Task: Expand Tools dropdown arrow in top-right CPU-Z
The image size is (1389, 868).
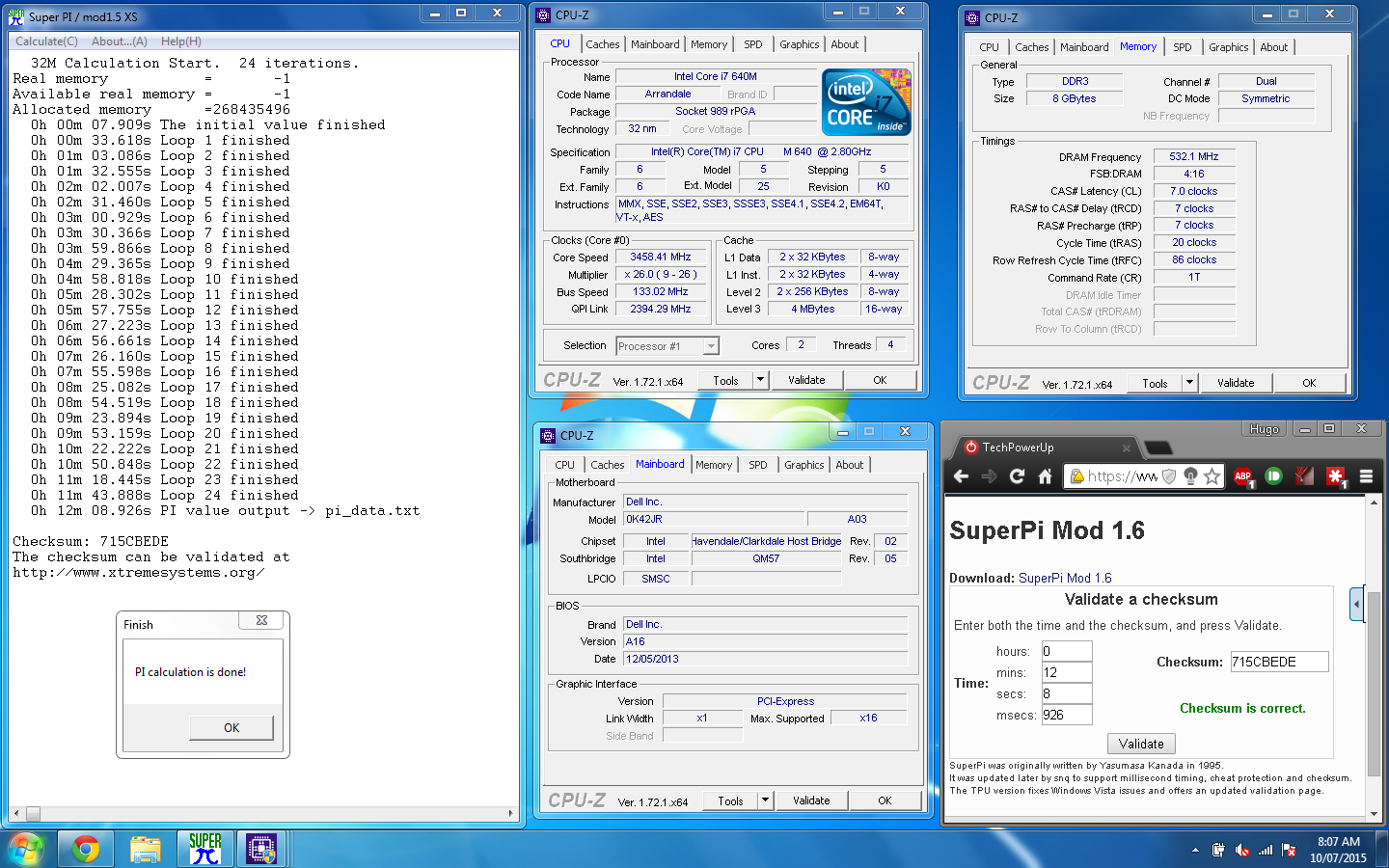Action: (1189, 383)
